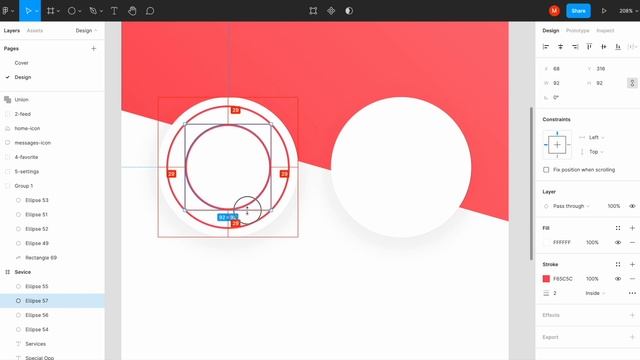Change vertical constraint Top dropdown
This screenshot has width=640, height=360.
[x=596, y=152]
